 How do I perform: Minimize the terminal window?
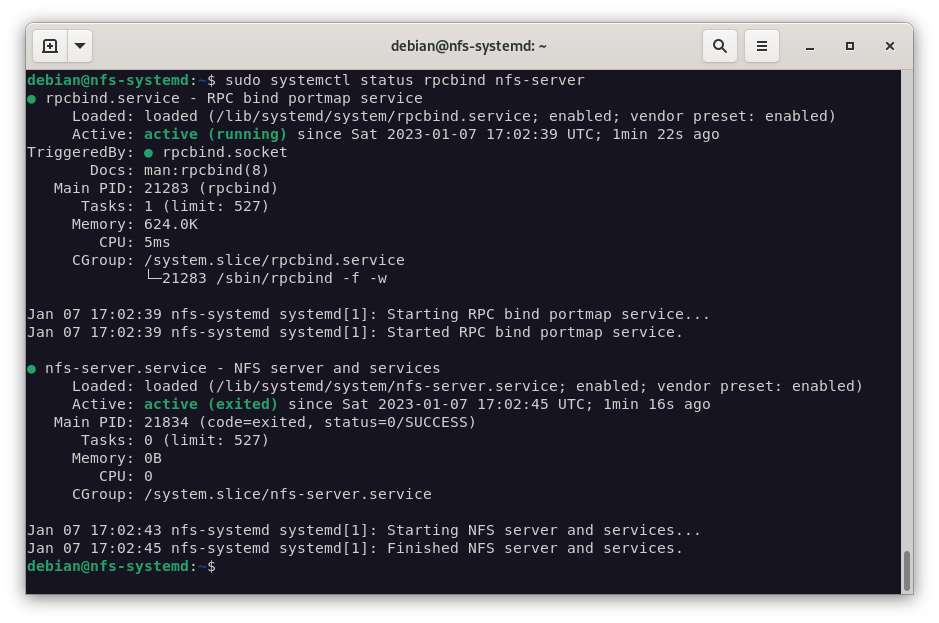pos(810,46)
